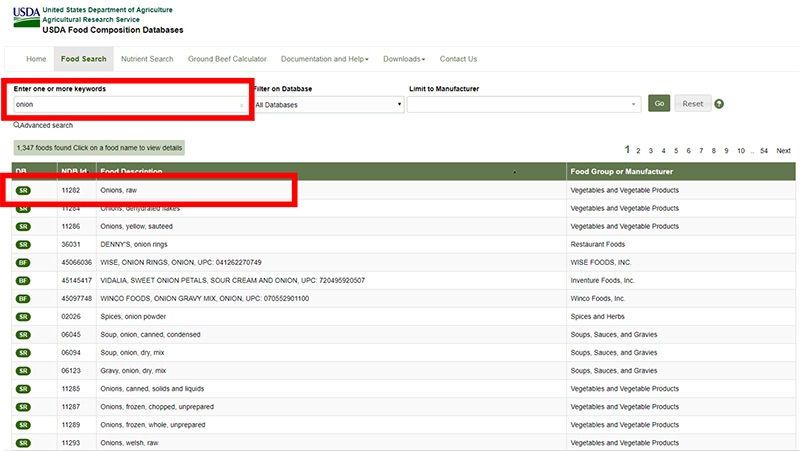This screenshot has height=451, width=800.
Task: Click the Reset button
Action: pyautogui.click(x=692, y=104)
